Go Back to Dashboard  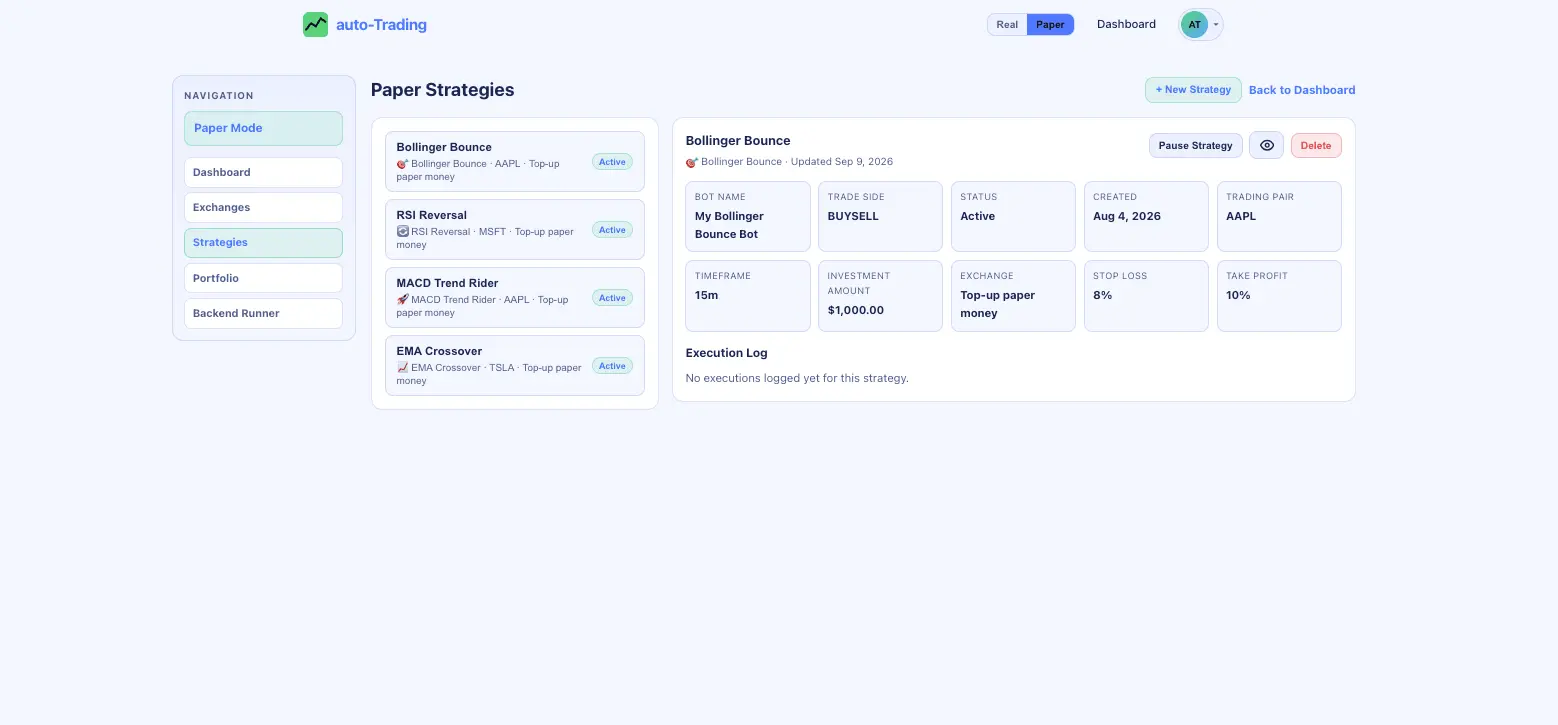1302,90
